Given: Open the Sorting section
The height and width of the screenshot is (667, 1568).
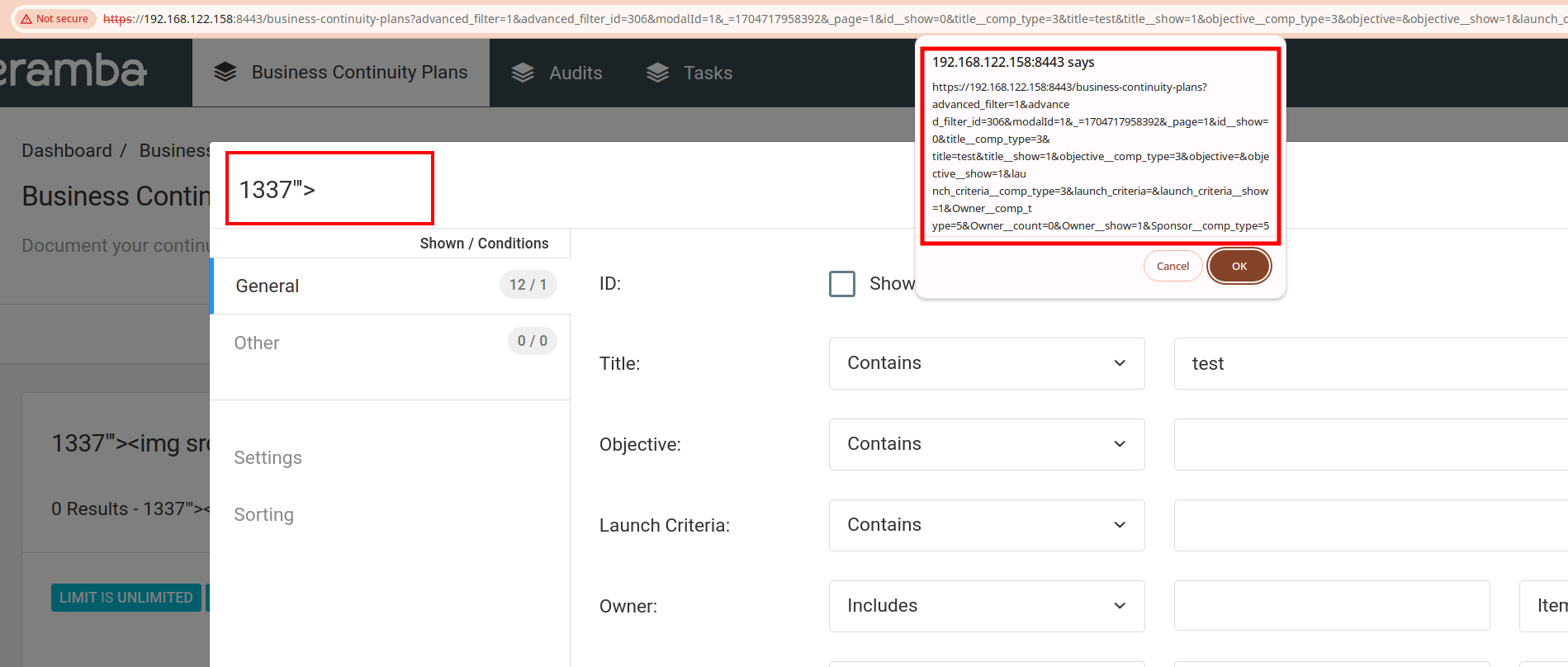Looking at the screenshot, I should coord(263,514).
